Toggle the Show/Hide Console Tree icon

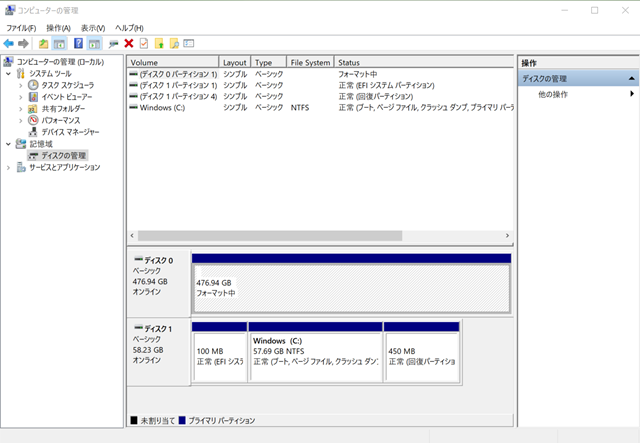[60, 43]
